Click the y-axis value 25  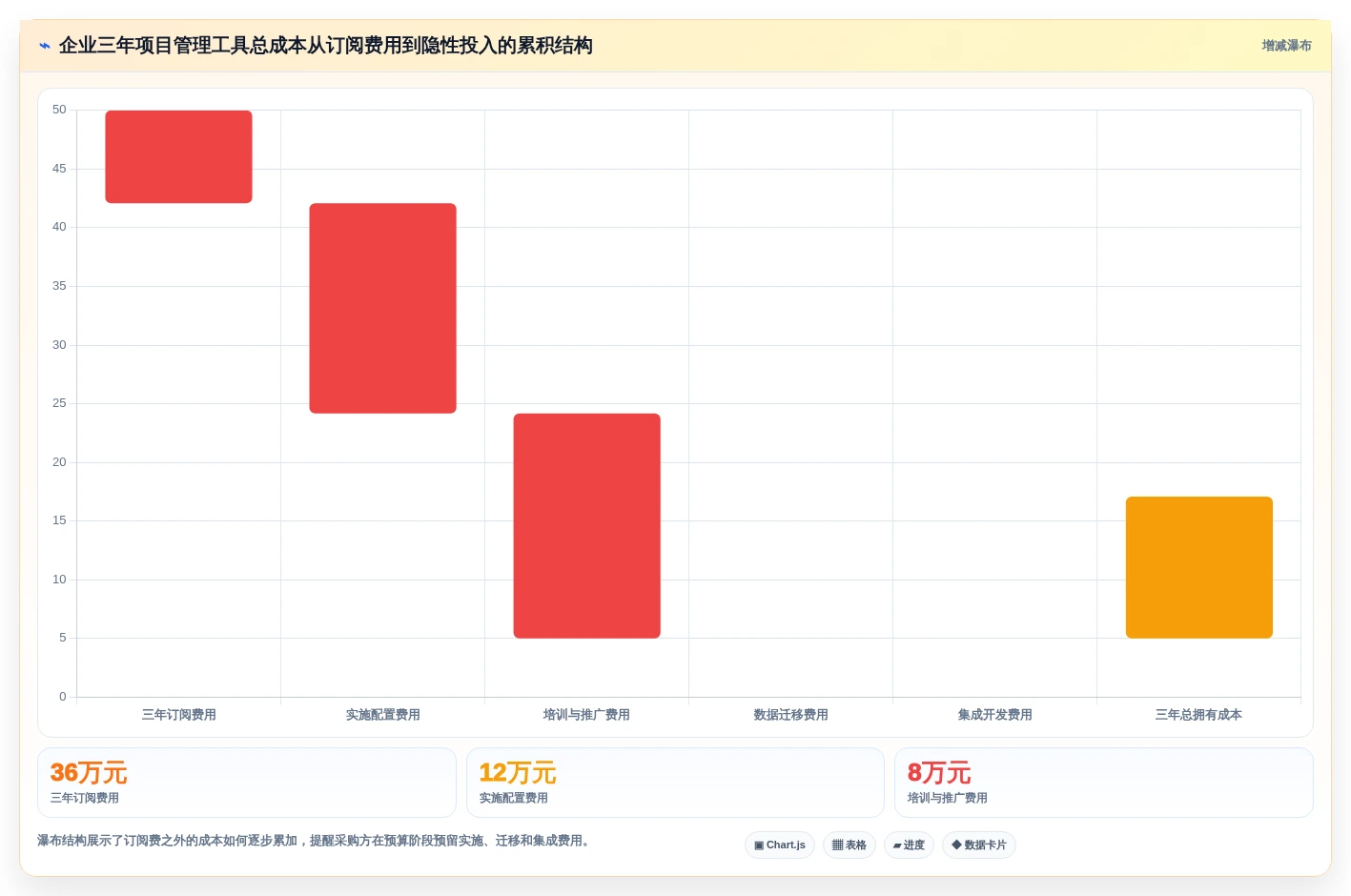[x=59, y=403]
